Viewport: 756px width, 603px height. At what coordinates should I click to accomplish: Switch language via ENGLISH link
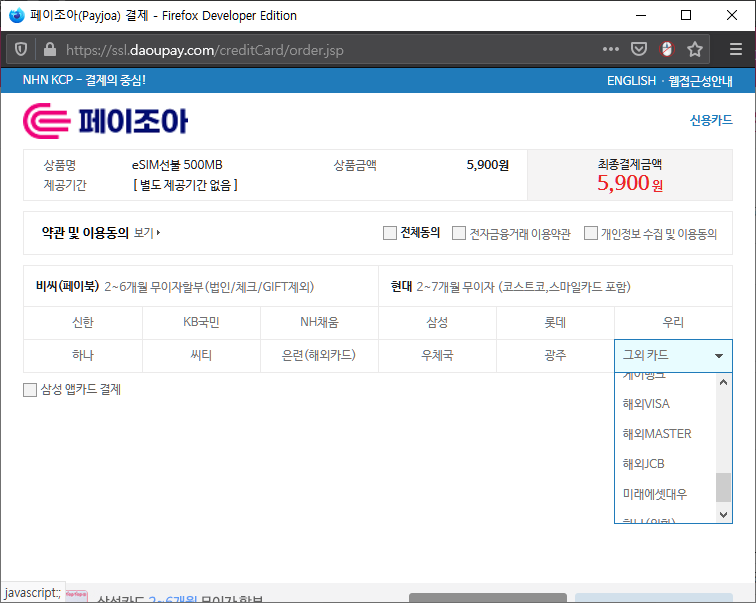pyautogui.click(x=631, y=80)
